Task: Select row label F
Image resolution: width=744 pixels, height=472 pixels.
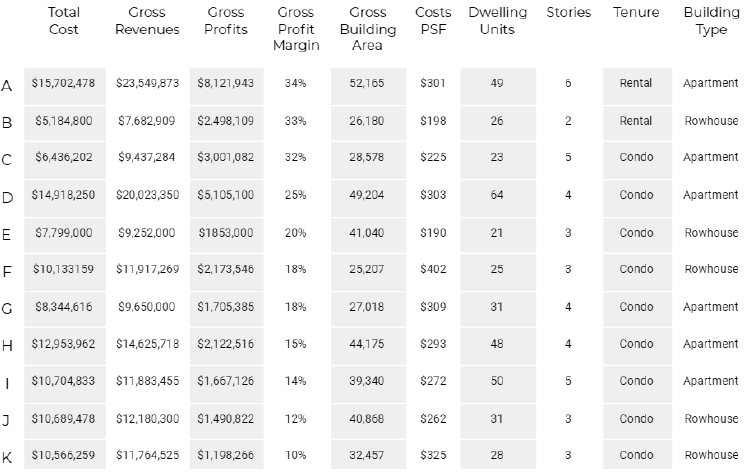Action: (8, 270)
